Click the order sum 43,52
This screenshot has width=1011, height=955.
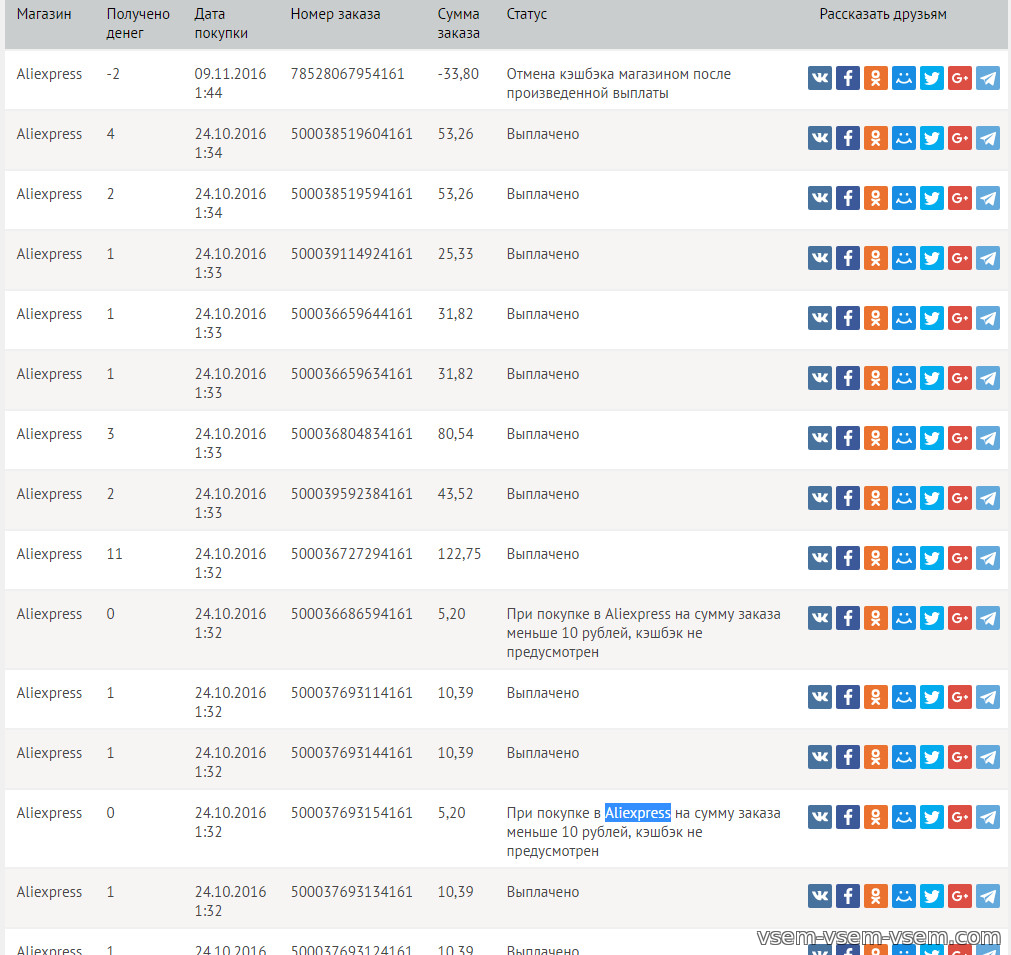coord(455,494)
